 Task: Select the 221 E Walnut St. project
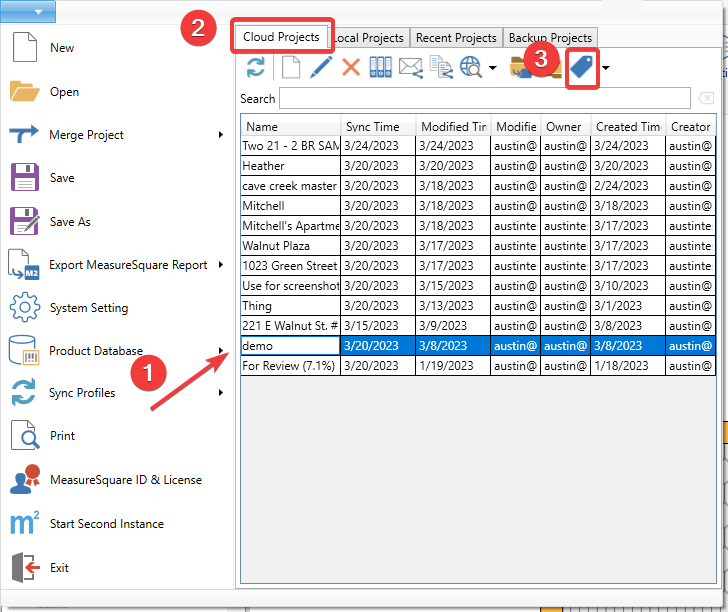click(478, 326)
